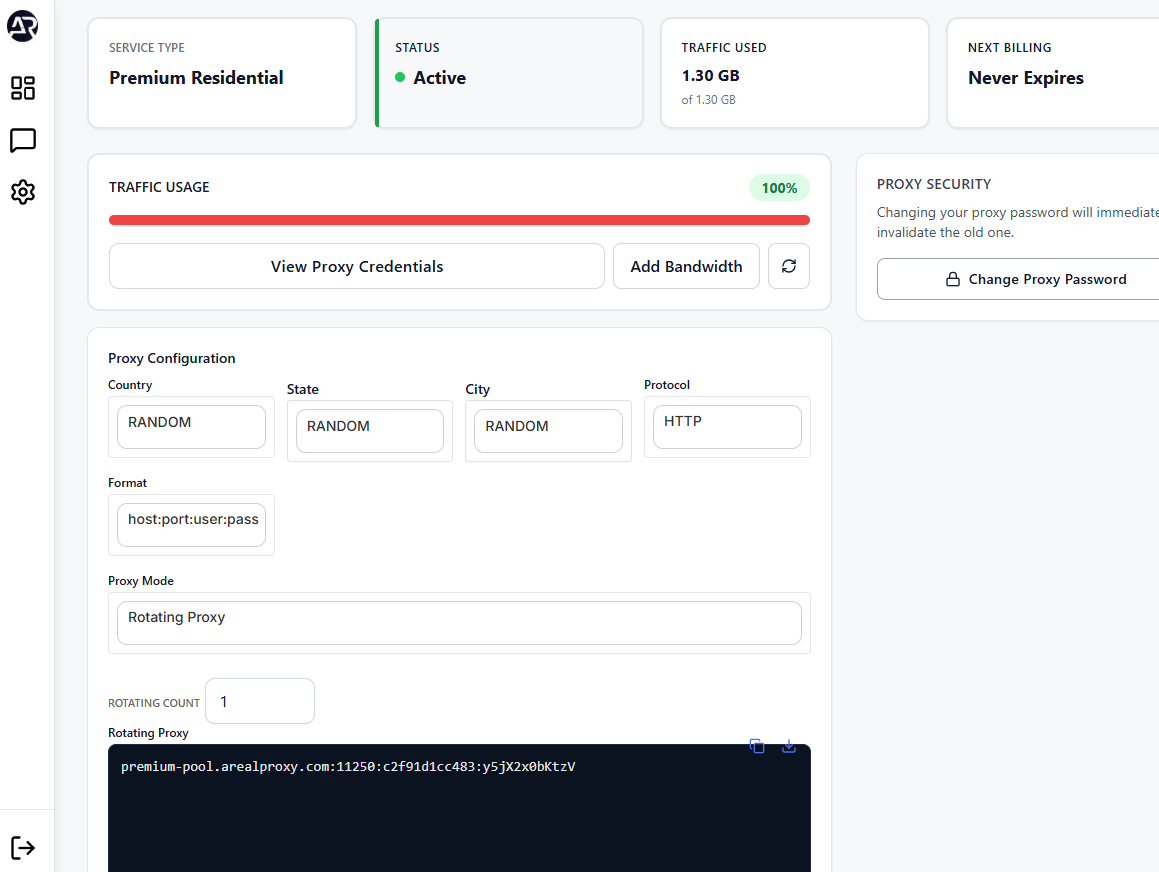Open the chat messages icon in the sidebar
1159x872 pixels.
pos(23,140)
